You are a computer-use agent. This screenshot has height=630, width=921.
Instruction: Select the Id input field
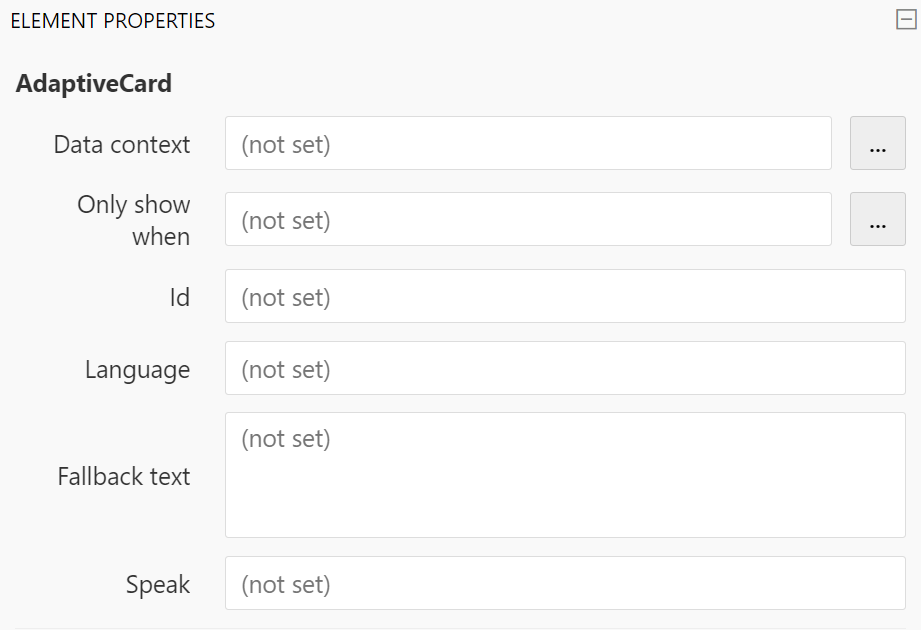tap(564, 296)
